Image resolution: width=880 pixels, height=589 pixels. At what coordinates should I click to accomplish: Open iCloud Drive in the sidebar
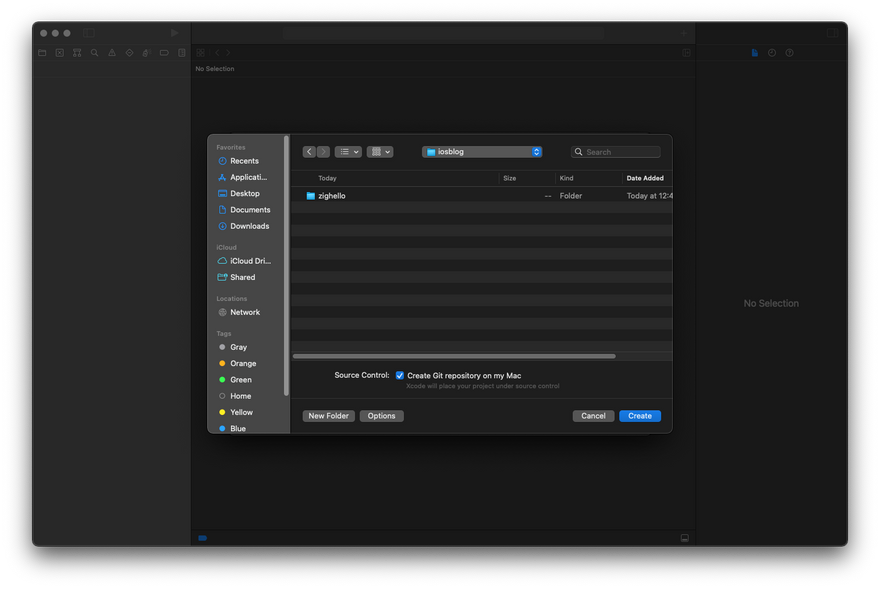[249, 261]
